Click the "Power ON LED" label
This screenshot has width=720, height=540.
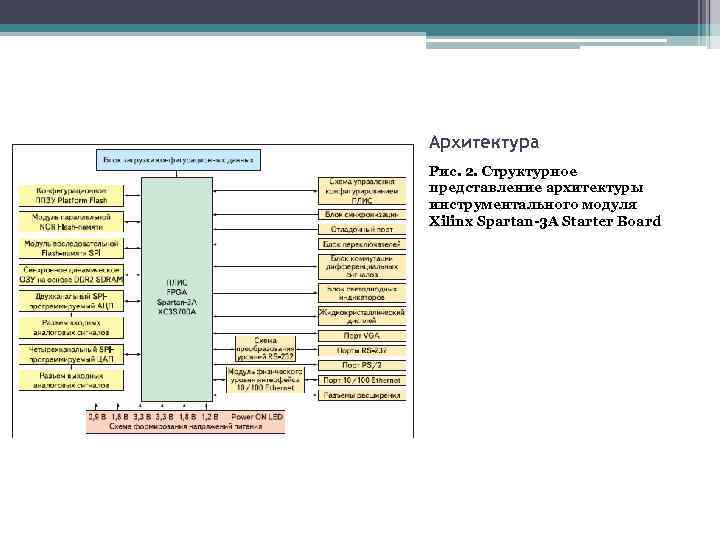click(257, 417)
